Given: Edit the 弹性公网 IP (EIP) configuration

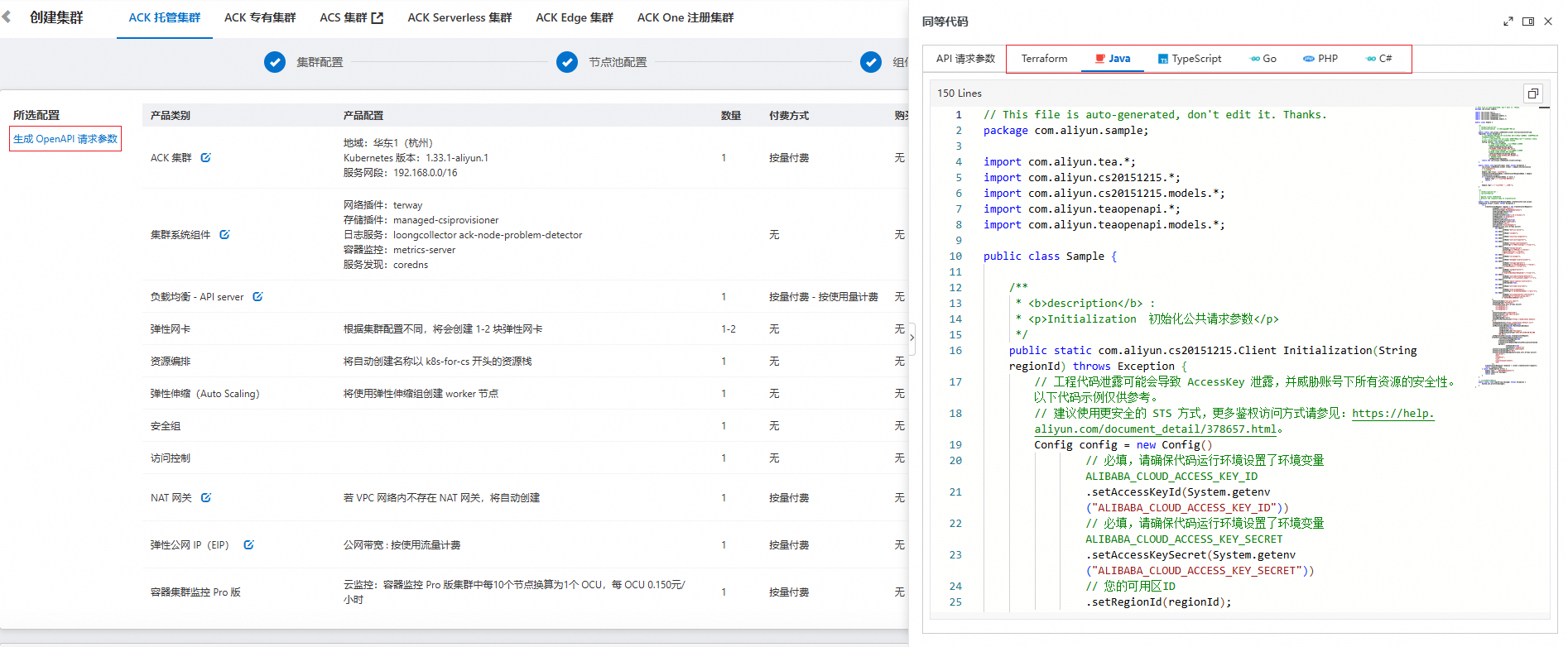Looking at the screenshot, I should click(248, 544).
